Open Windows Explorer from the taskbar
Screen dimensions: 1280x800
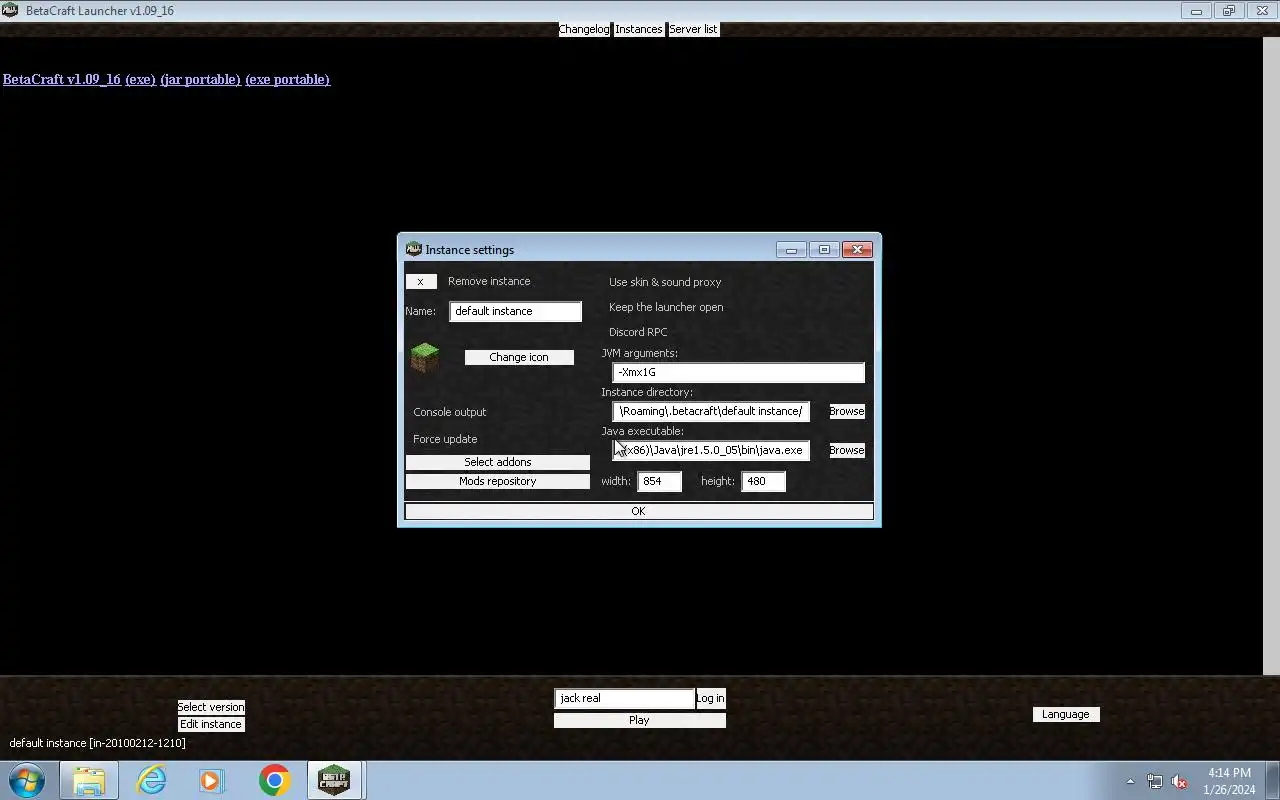(89, 780)
